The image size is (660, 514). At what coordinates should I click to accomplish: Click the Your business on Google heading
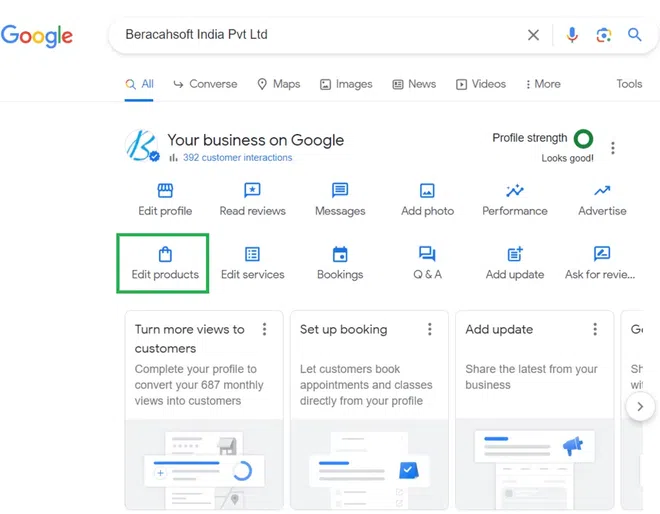pos(255,140)
